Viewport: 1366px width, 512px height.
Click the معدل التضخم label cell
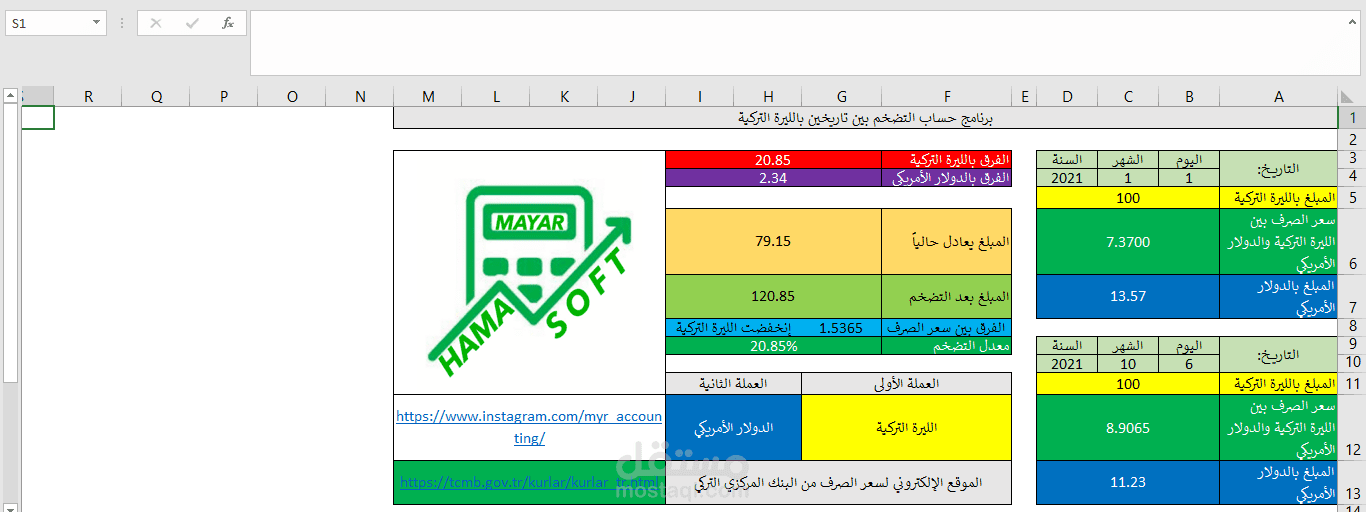click(x=946, y=346)
